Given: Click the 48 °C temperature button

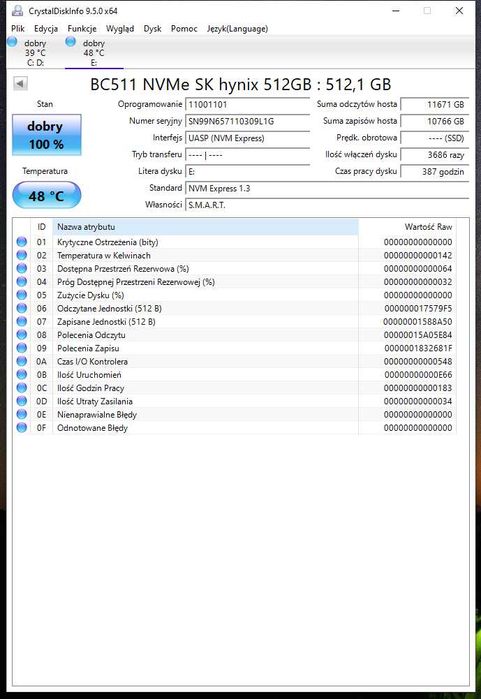Looking at the screenshot, I should point(47,196).
